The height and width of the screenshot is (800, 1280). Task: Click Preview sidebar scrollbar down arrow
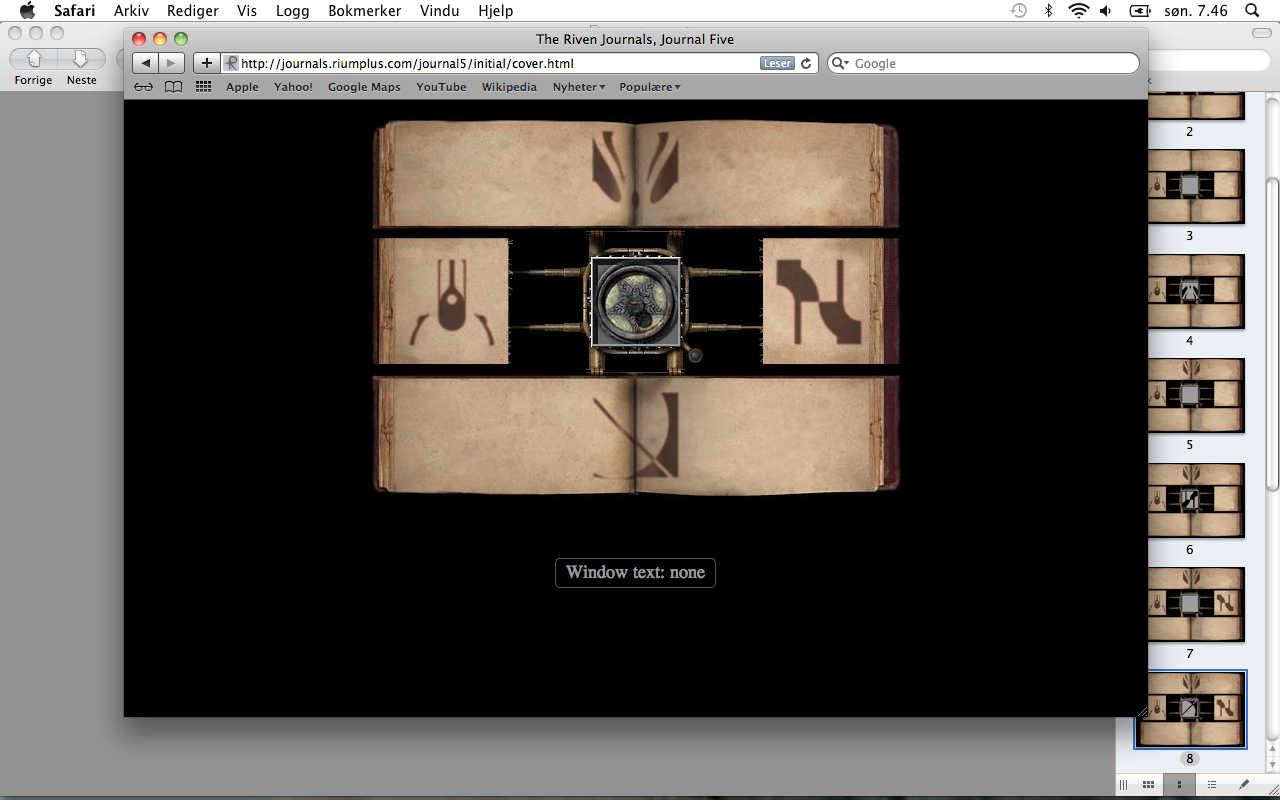[x=1271, y=763]
